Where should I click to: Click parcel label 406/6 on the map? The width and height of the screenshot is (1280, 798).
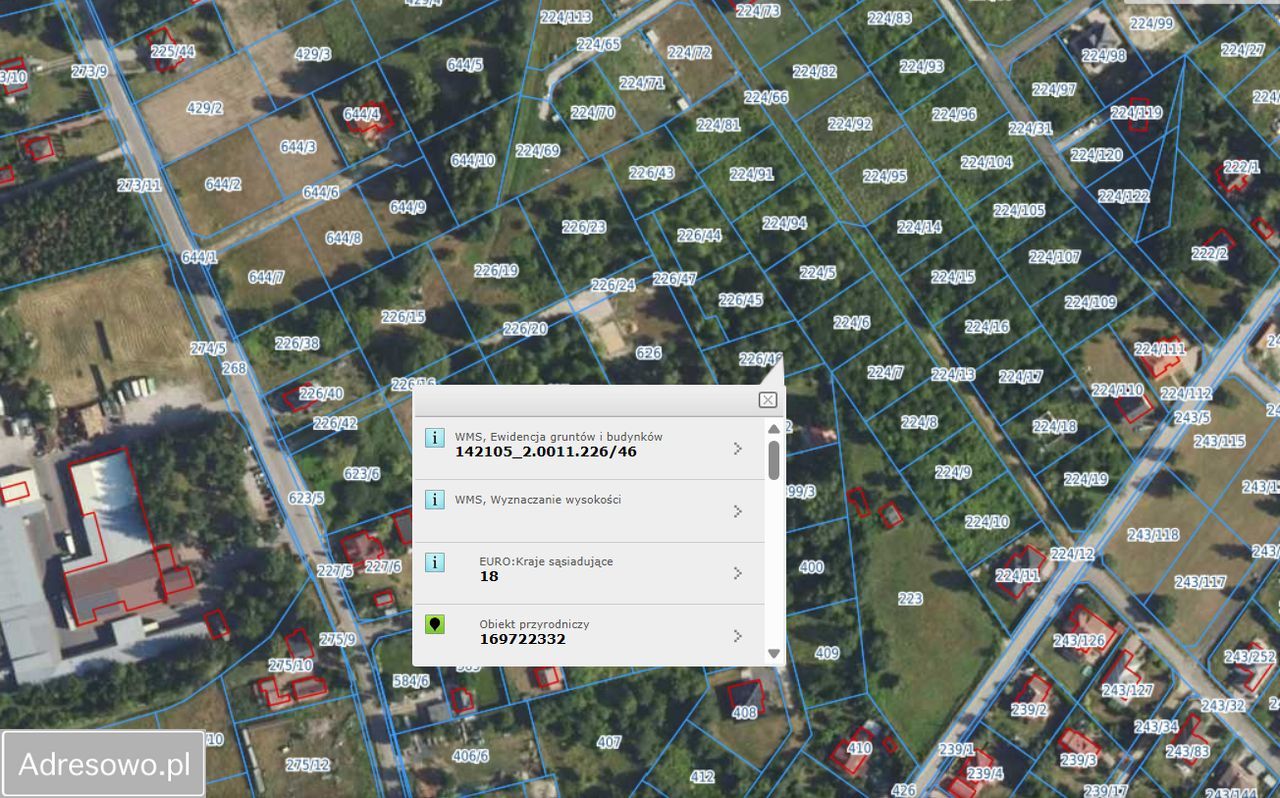470,756
